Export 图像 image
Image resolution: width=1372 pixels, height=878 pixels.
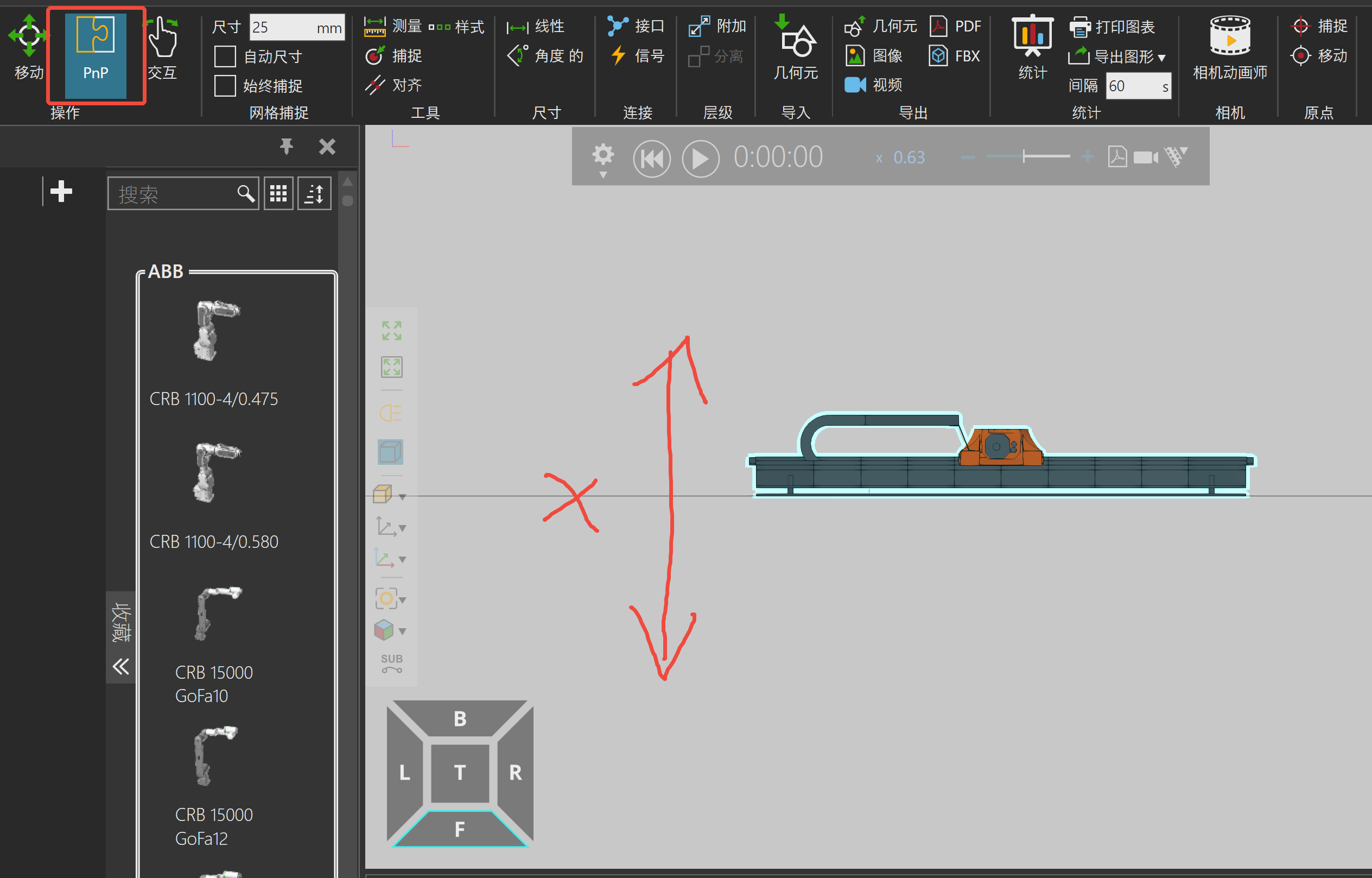click(x=874, y=56)
